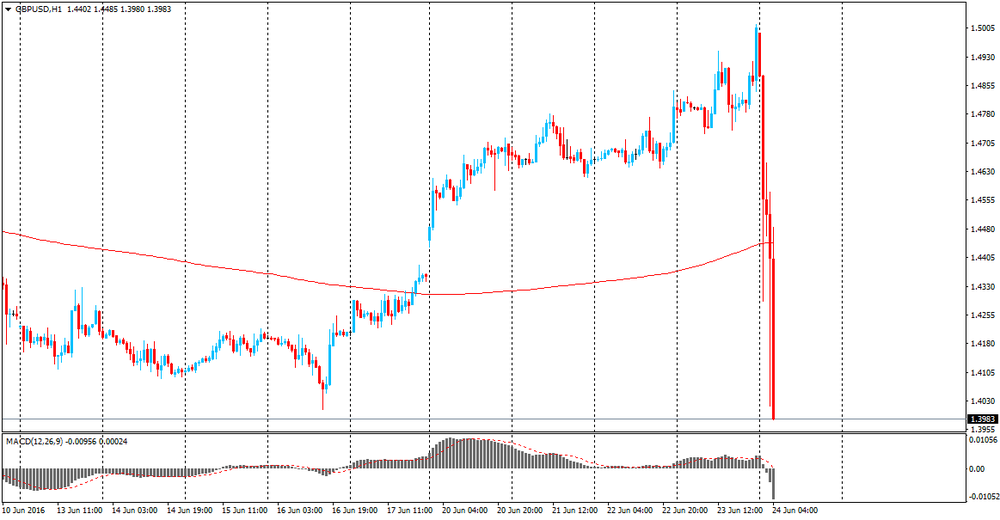This screenshot has height=520, width=1000.
Task: Select the MACD(12,26,9) indicator label
Action: [36, 441]
